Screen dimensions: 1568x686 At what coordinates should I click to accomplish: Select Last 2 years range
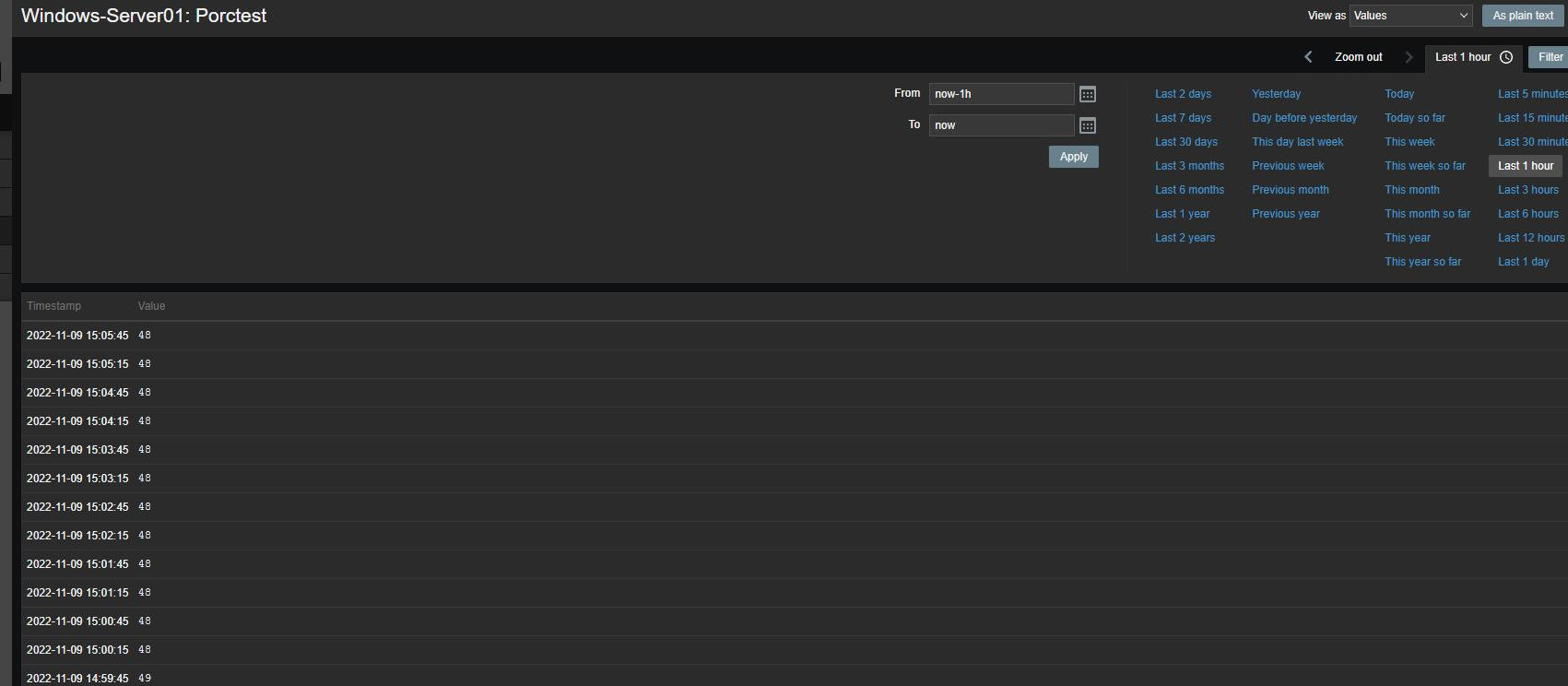tap(1185, 238)
